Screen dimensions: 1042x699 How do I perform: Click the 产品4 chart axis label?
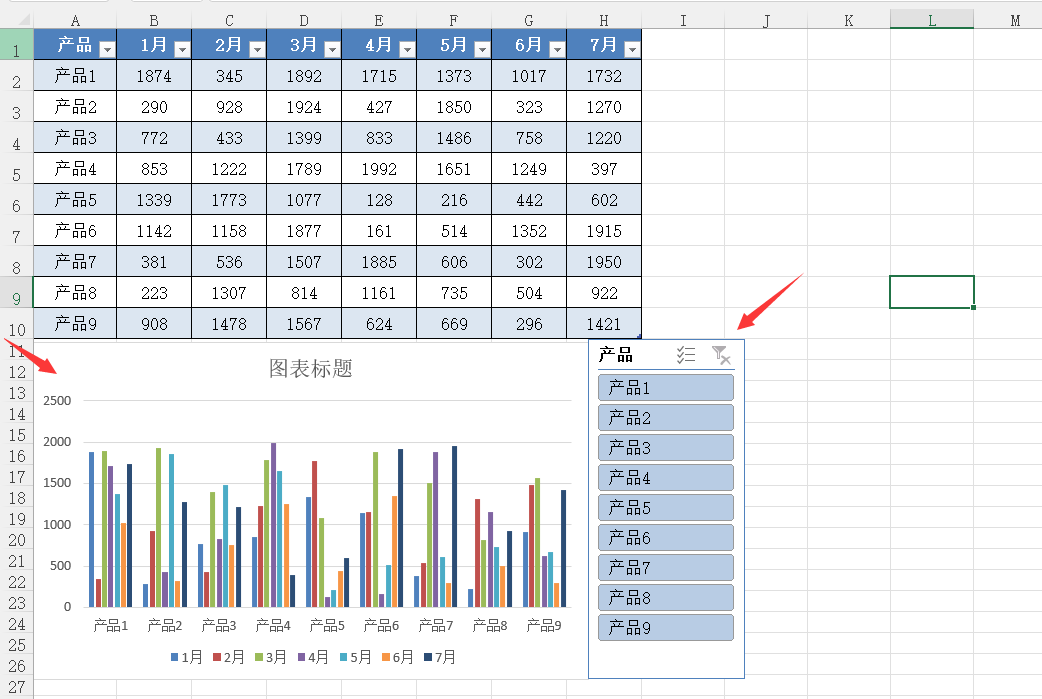coord(272,625)
